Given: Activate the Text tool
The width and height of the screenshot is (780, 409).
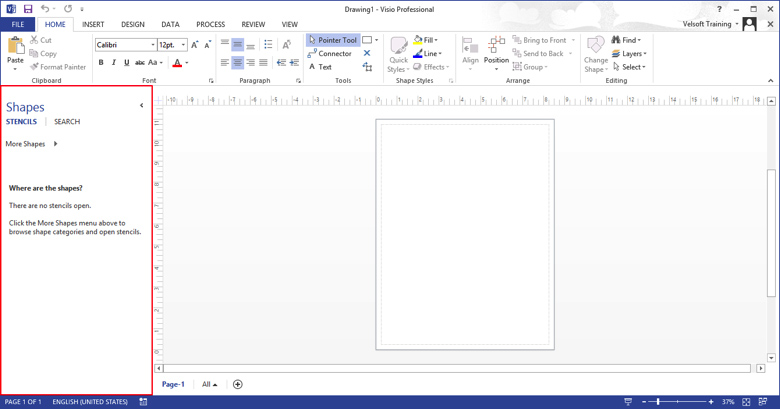Looking at the screenshot, I should tap(320, 67).
